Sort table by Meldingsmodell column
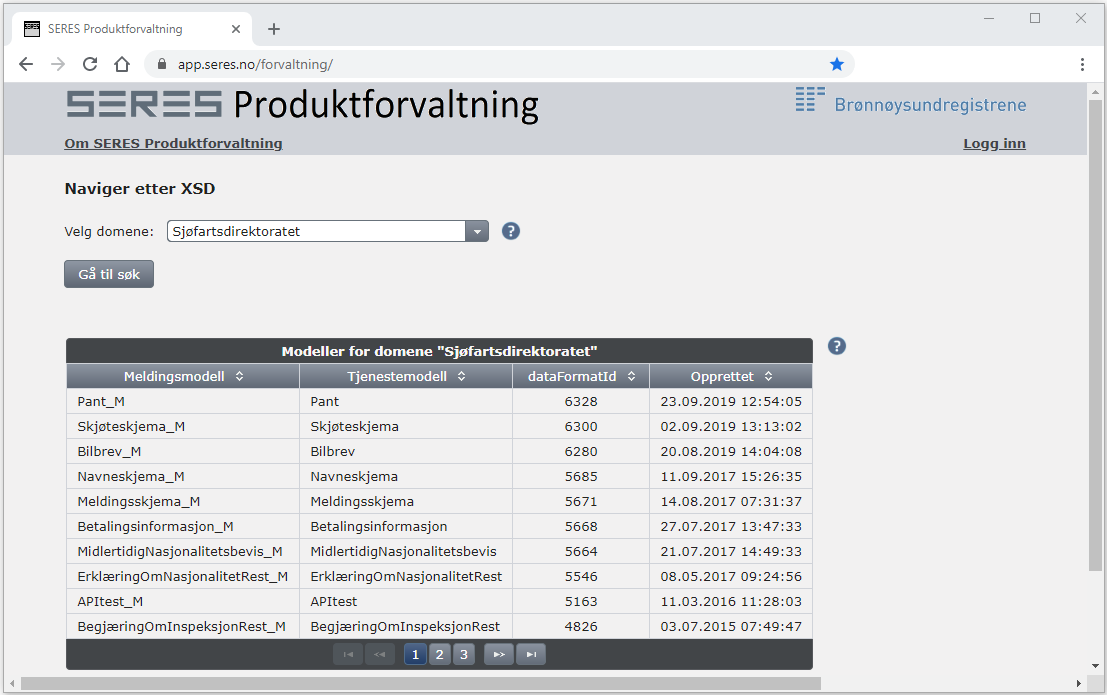This screenshot has width=1107, height=695. coord(183,376)
